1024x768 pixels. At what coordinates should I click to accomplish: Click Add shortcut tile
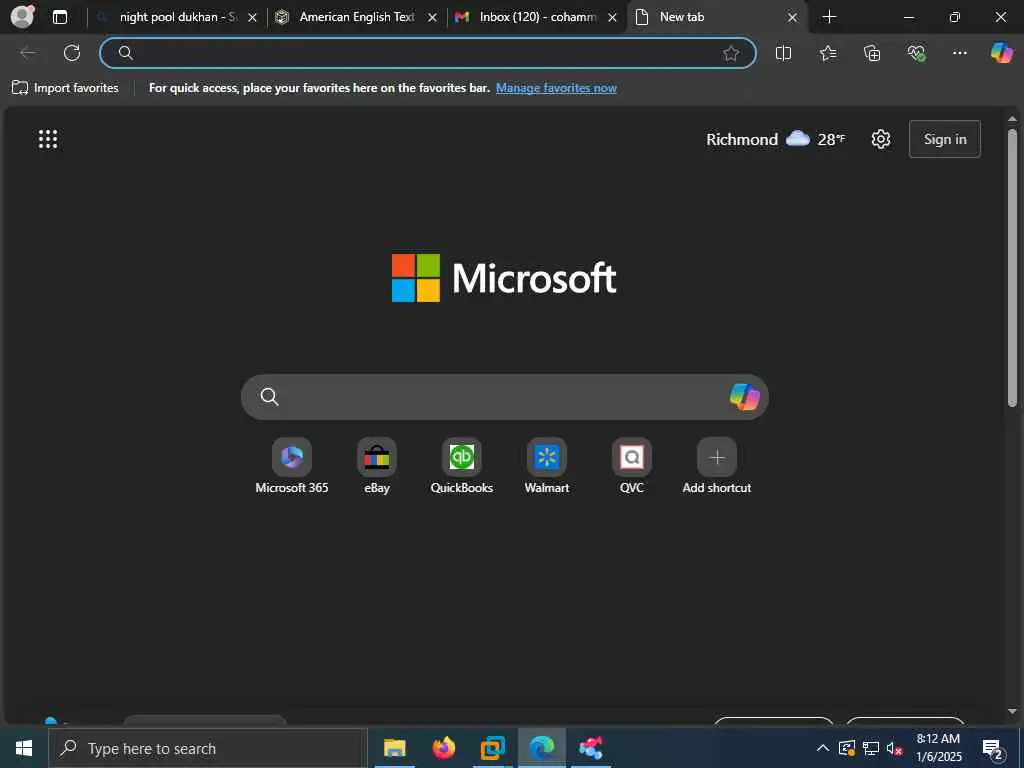(x=716, y=466)
